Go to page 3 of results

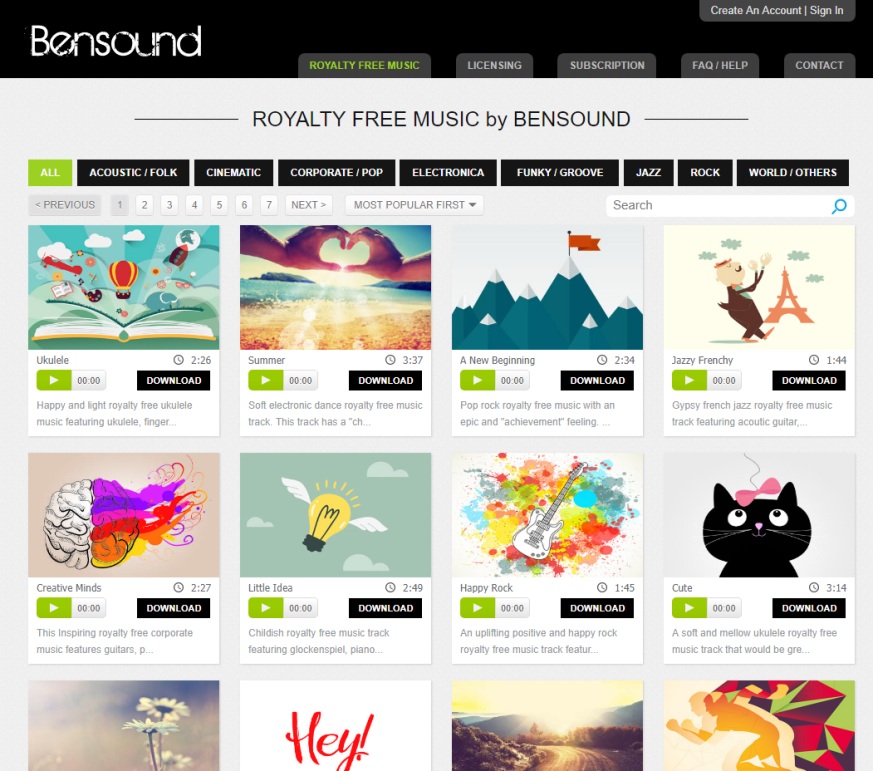click(x=169, y=205)
